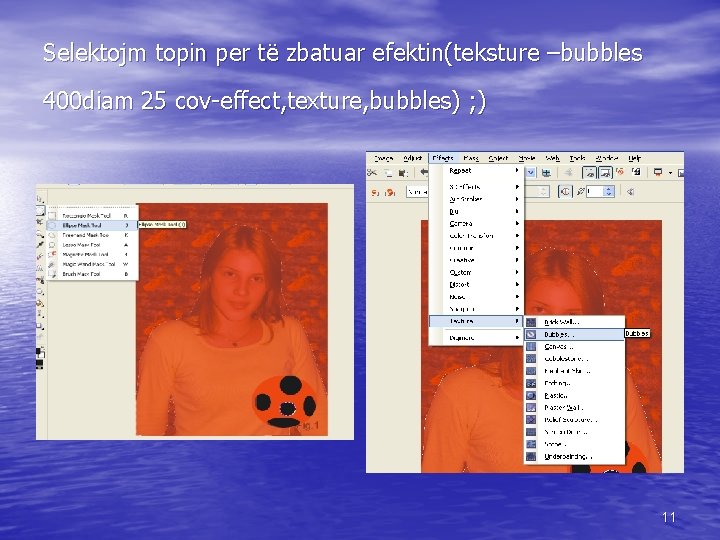Select the eyedropper tool in left toolbox

40,245
